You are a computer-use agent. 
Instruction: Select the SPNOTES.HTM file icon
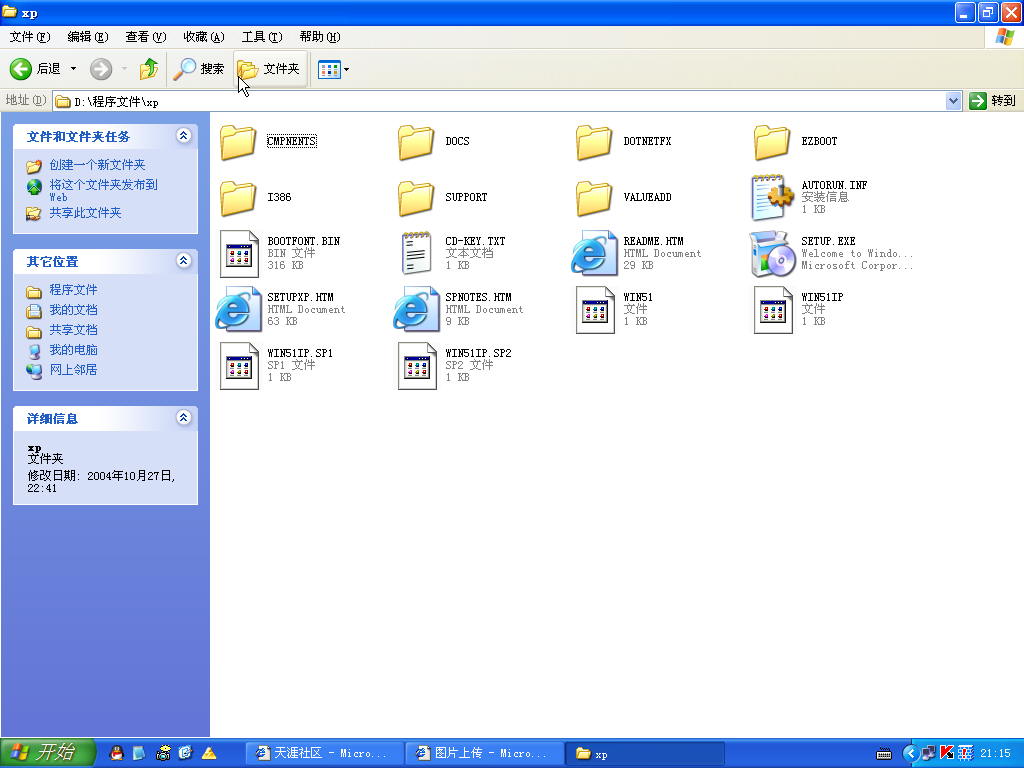tap(416, 310)
